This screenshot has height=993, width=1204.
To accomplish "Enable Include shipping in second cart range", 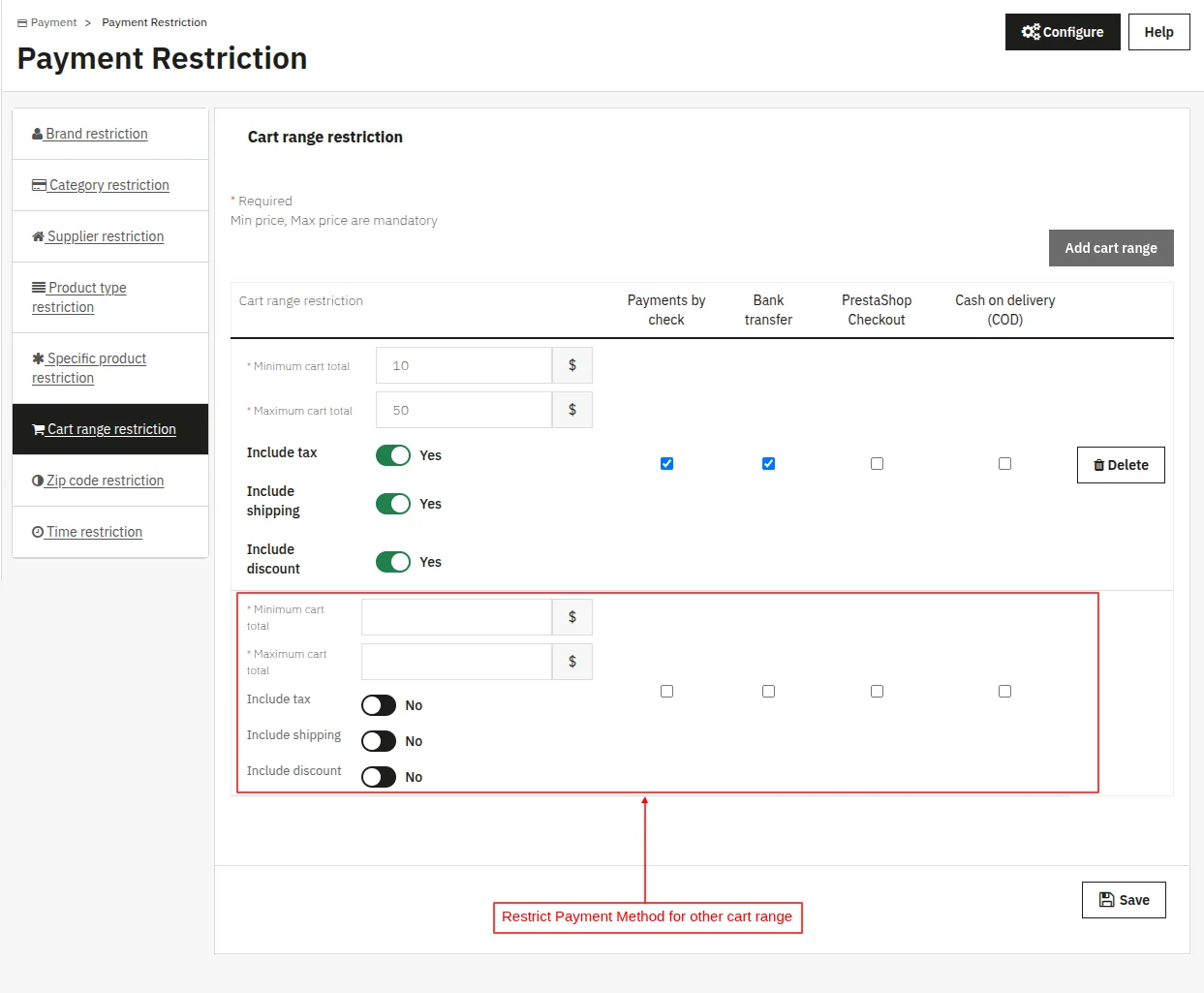I will coord(379,741).
